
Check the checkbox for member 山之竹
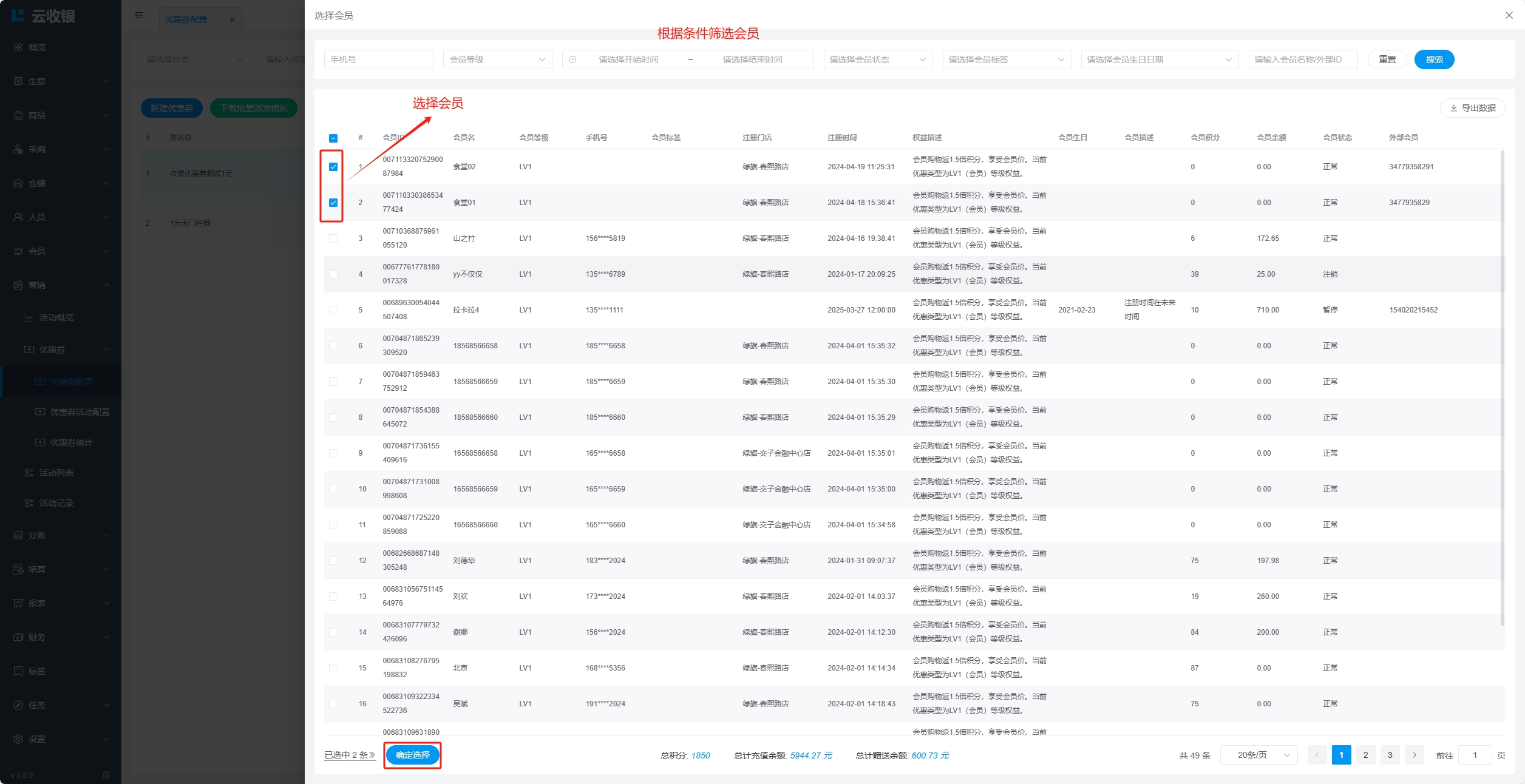[x=333, y=238]
